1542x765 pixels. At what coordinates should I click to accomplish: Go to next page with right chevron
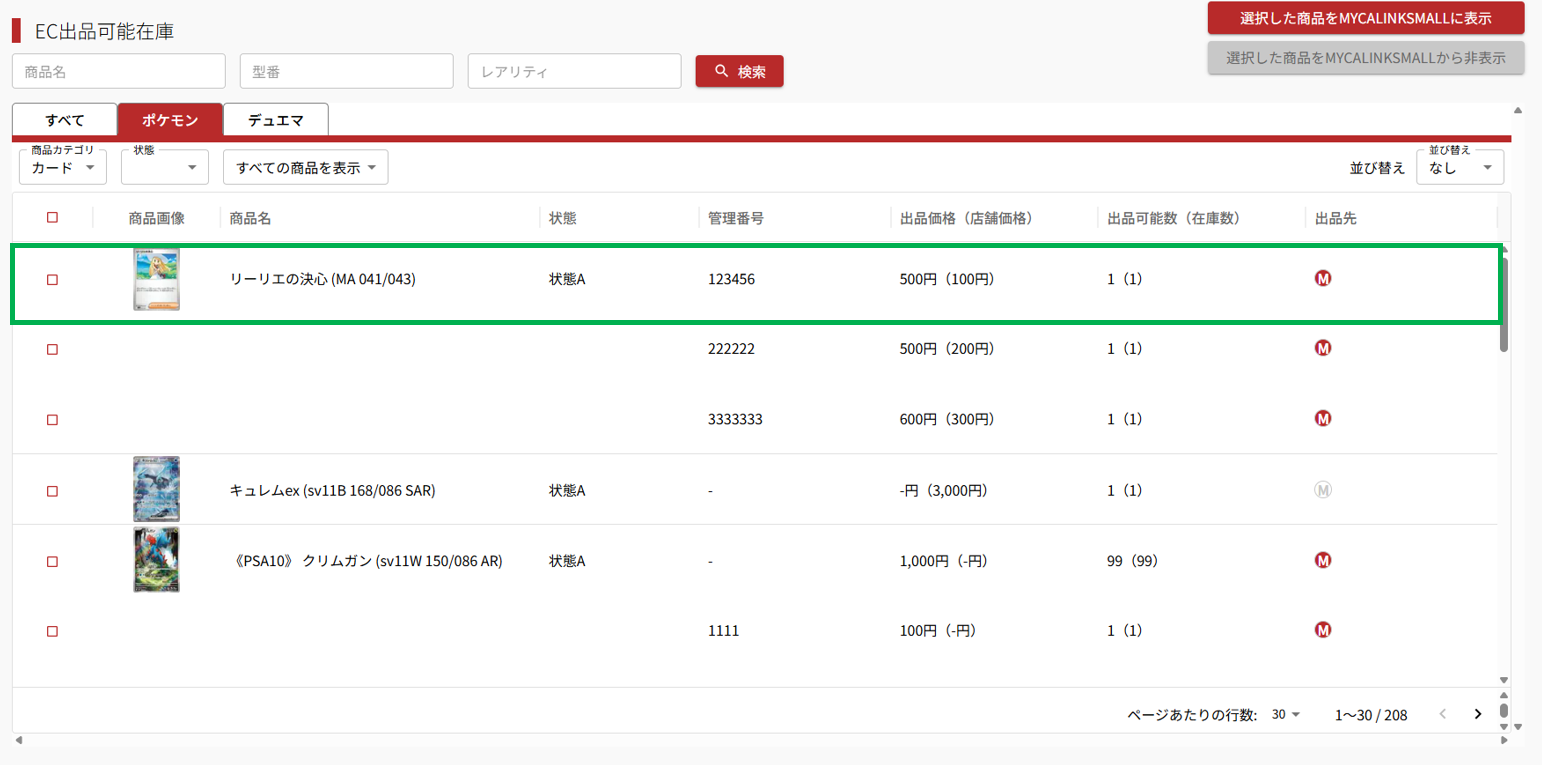(x=1477, y=714)
